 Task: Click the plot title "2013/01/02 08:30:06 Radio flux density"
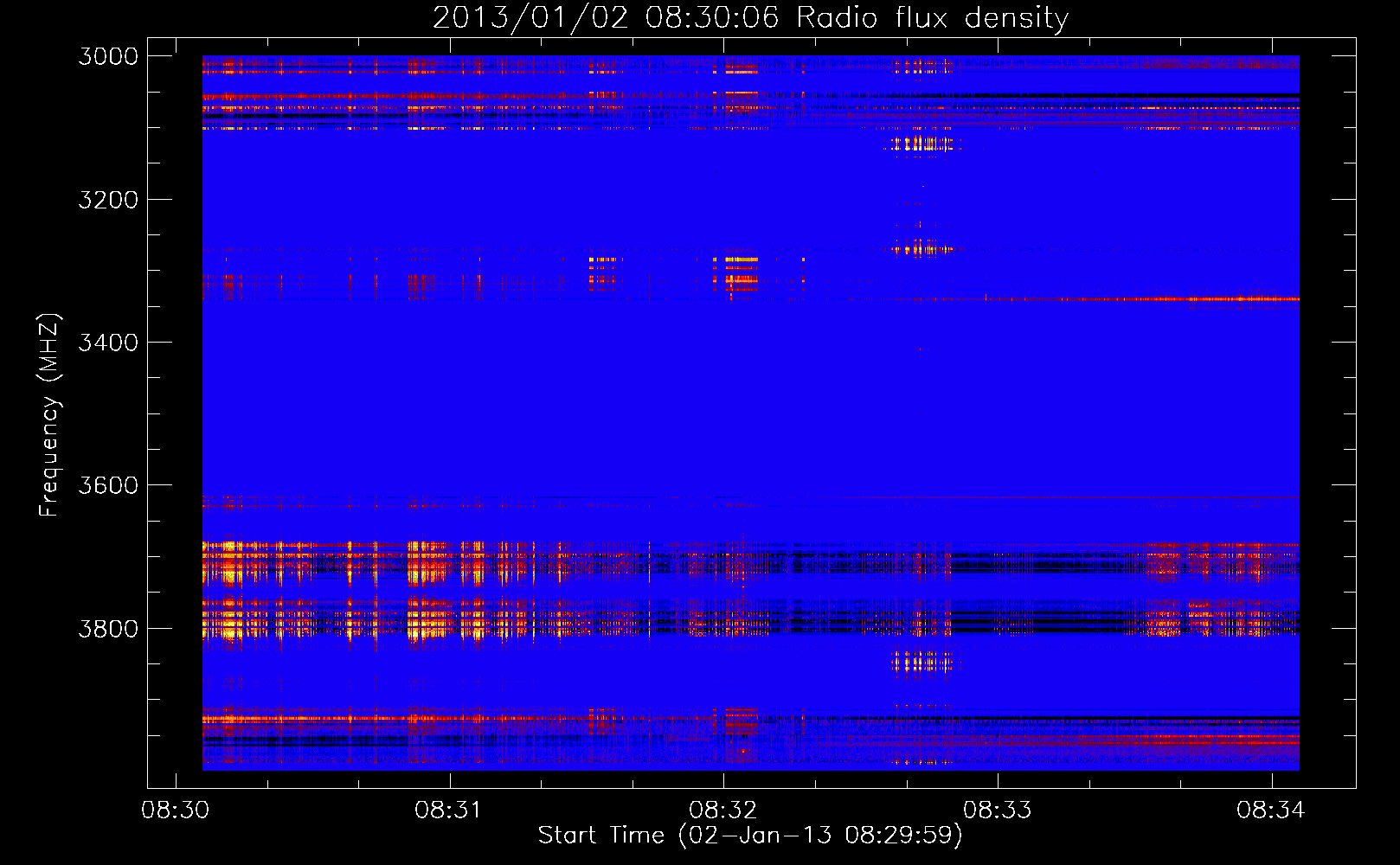[750, 18]
